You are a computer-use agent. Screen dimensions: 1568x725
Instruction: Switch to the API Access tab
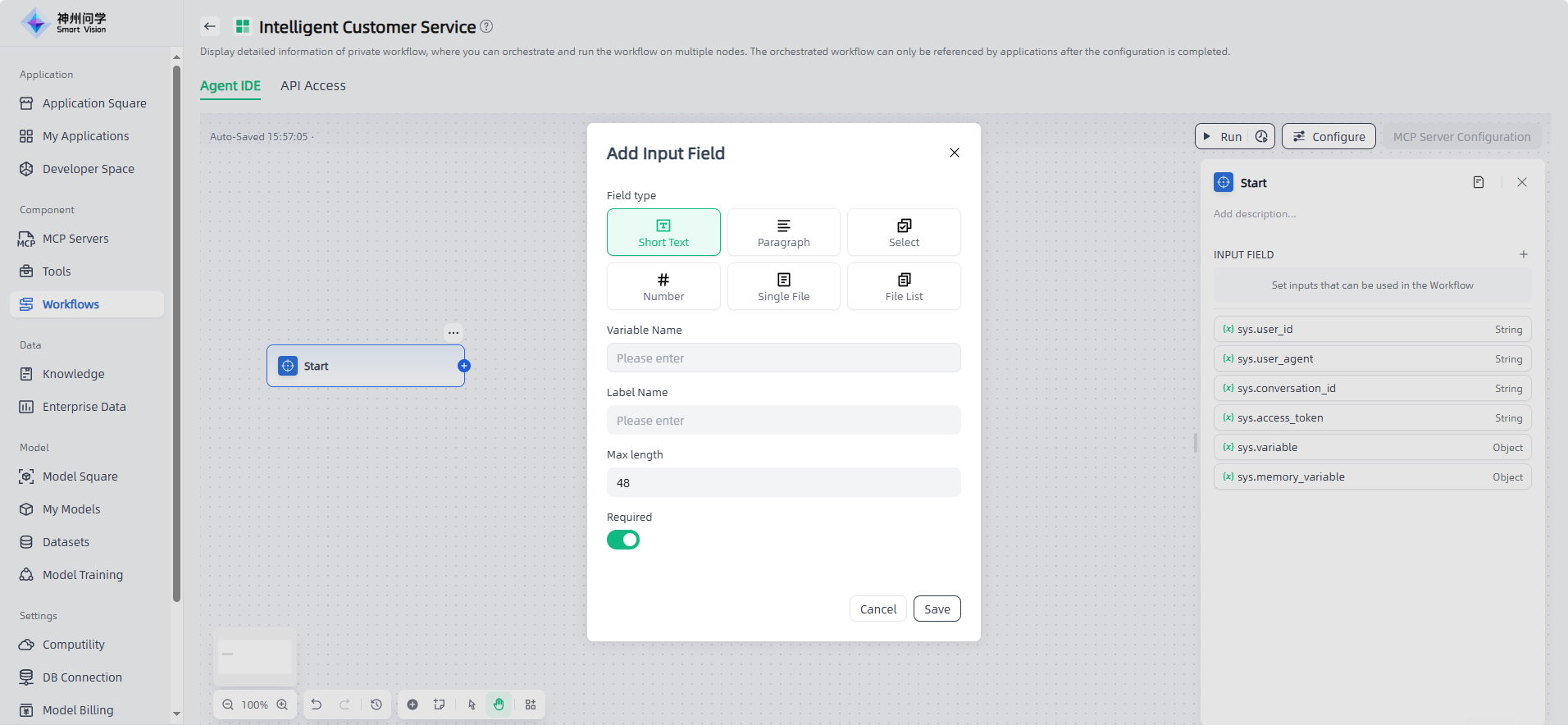[313, 86]
